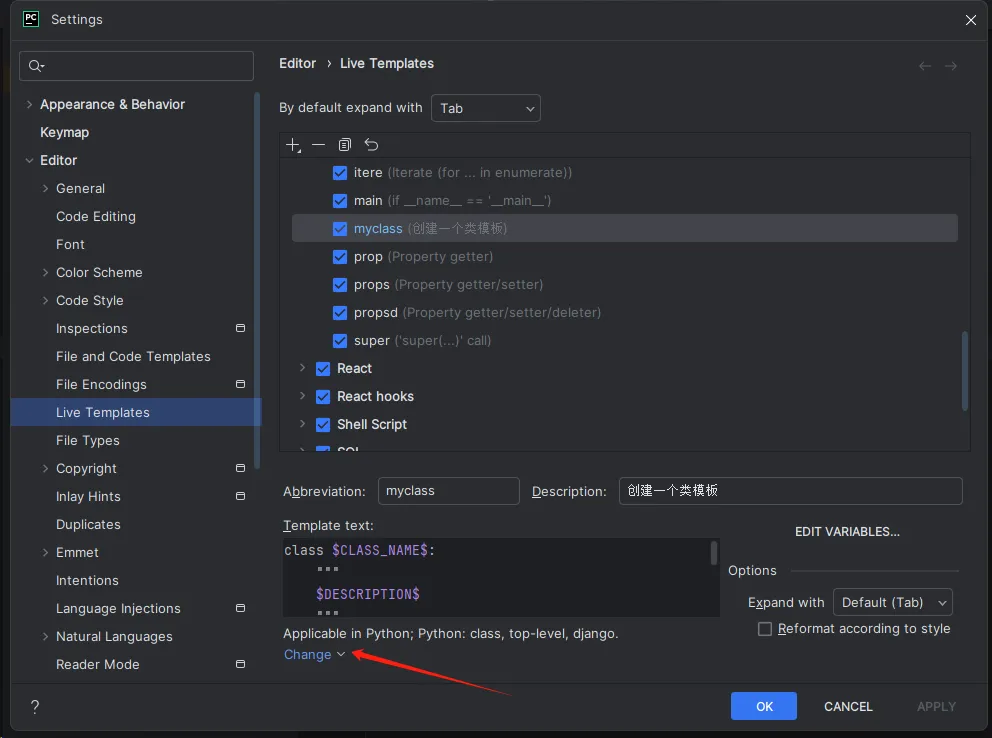Expand the General subsection

click(x=45, y=188)
